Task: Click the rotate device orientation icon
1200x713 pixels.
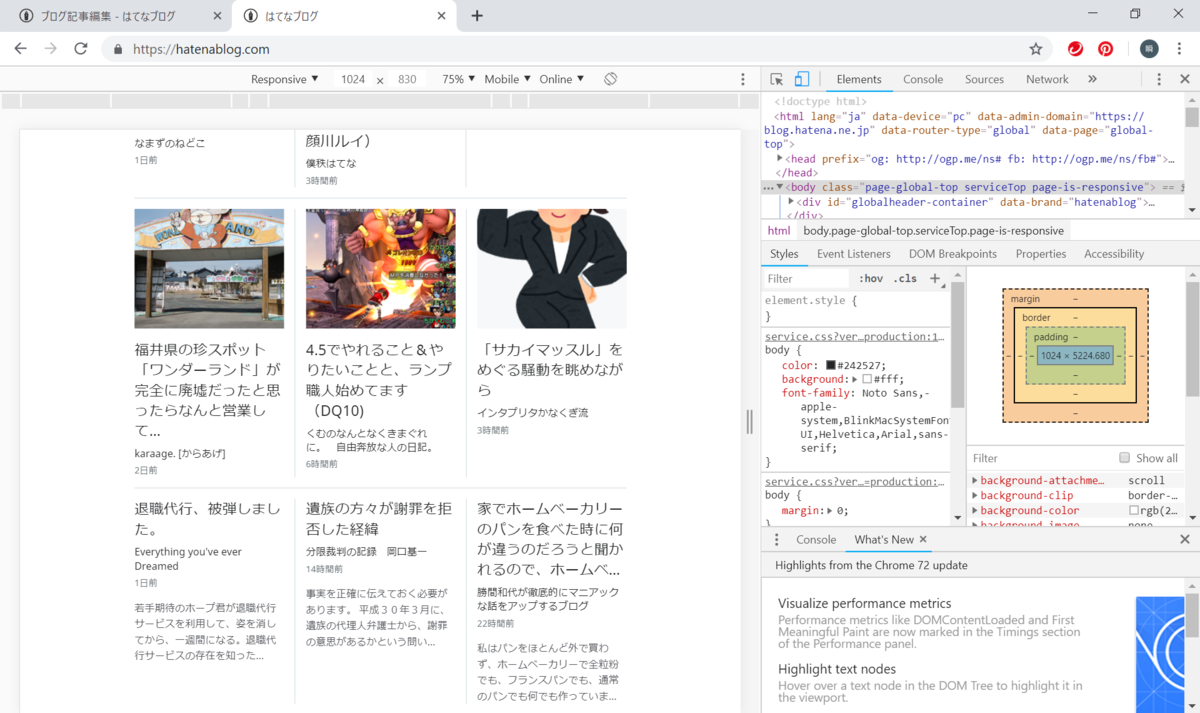Action: (x=610, y=79)
